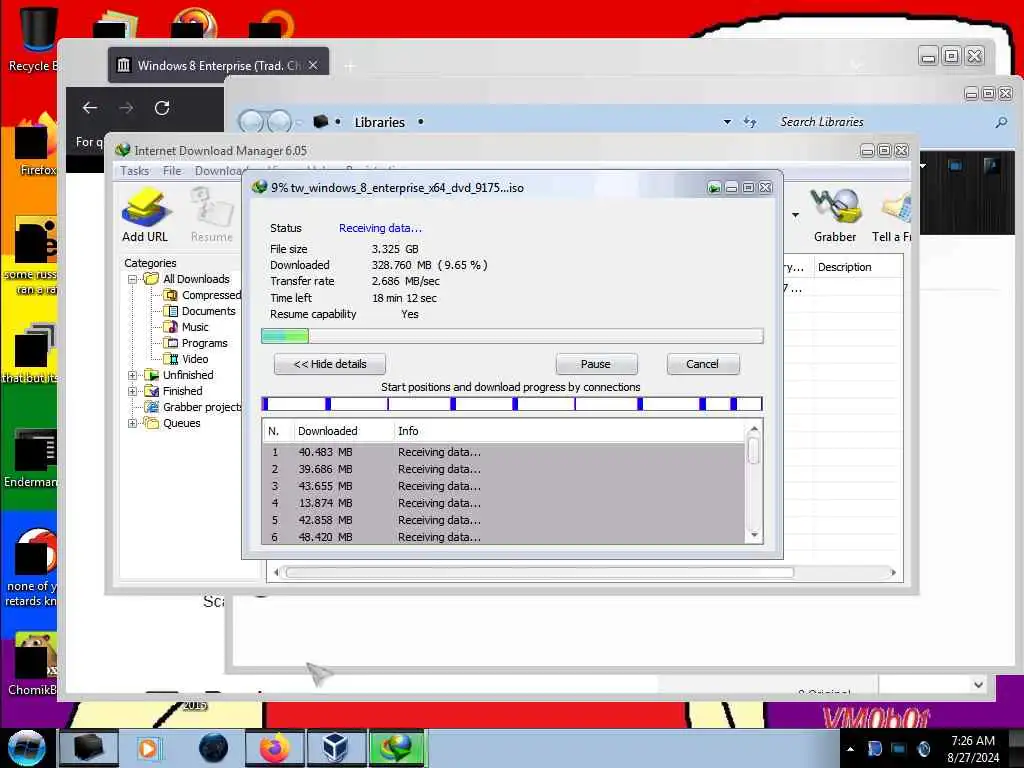Click the Tell a Friend toolbar icon
This screenshot has width=1024, height=768.
click(x=892, y=214)
